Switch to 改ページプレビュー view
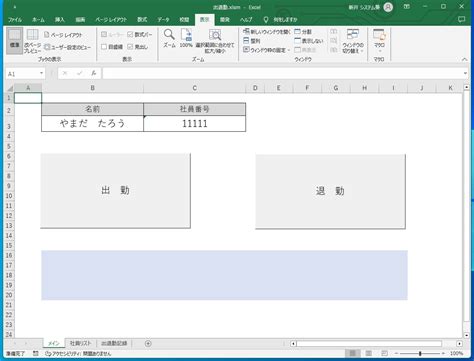Image resolution: width=474 pixels, height=361 pixels. [32, 41]
